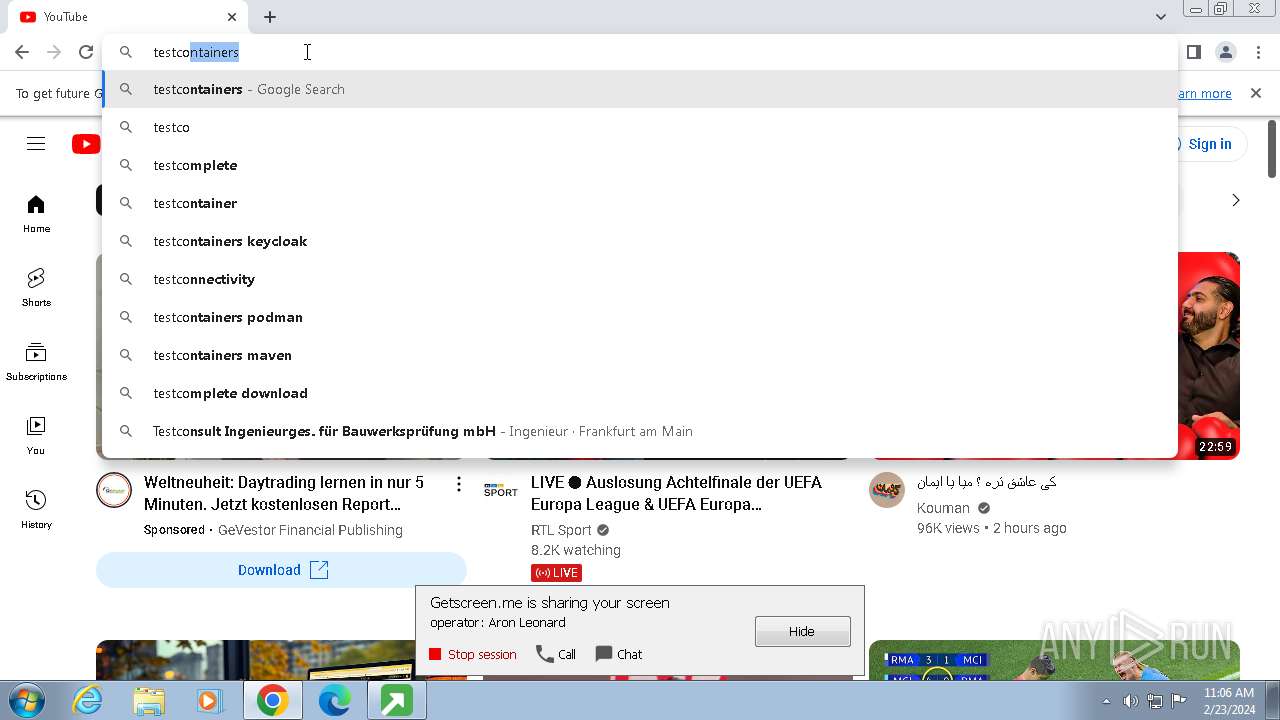Choose the 'testco' suggestion
The width and height of the screenshot is (1280, 720).
(640, 127)
